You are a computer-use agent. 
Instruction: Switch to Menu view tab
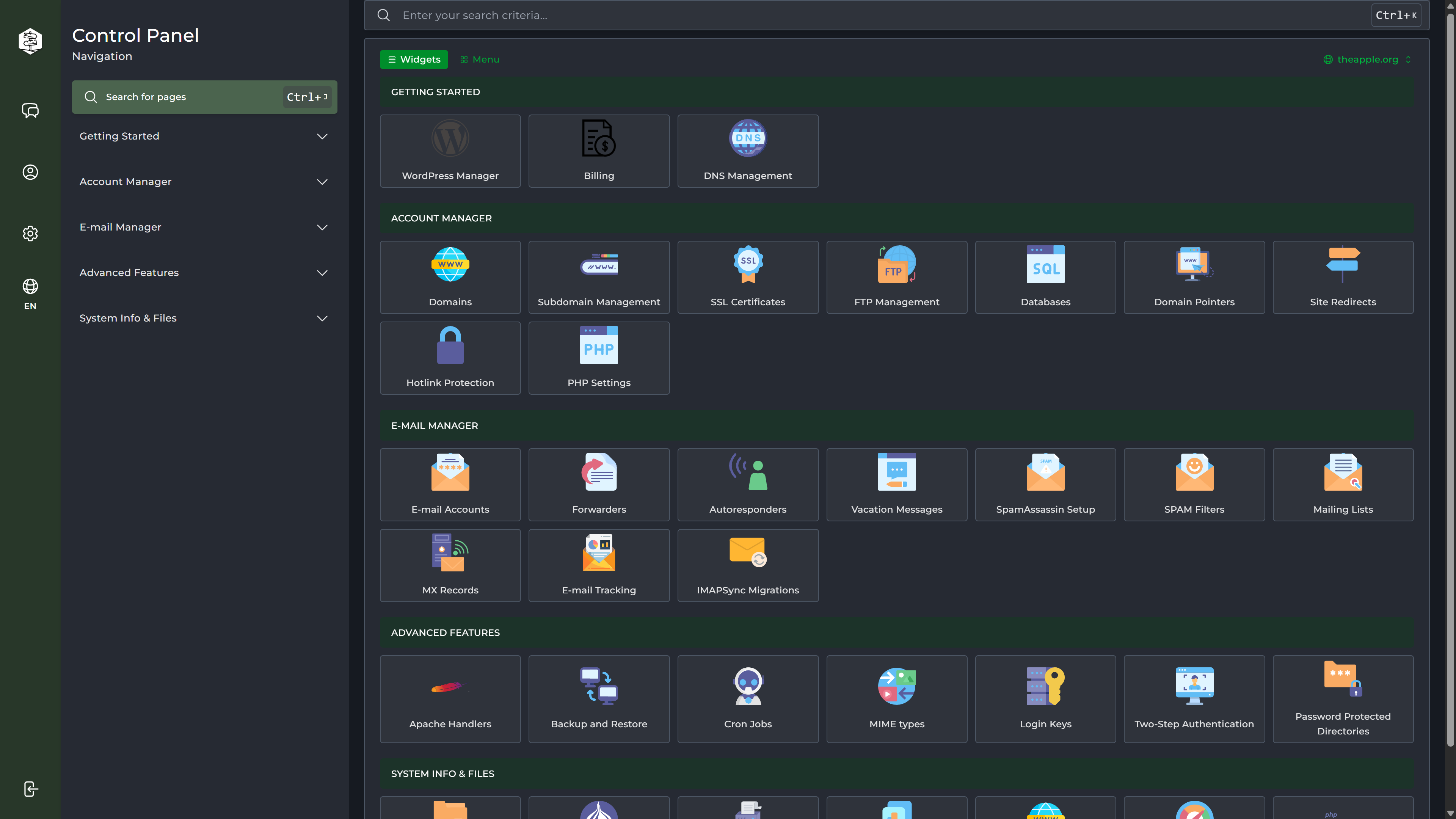point(479,60)
